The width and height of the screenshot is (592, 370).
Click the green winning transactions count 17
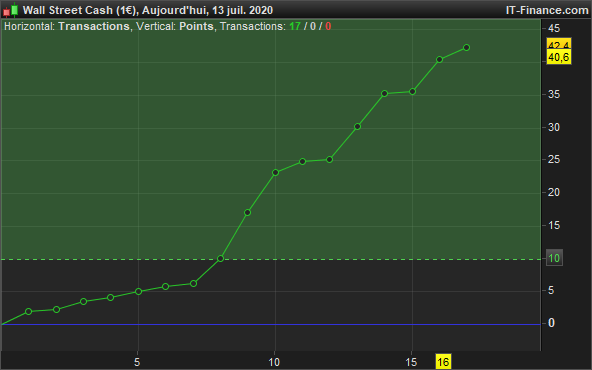point(295,26)
